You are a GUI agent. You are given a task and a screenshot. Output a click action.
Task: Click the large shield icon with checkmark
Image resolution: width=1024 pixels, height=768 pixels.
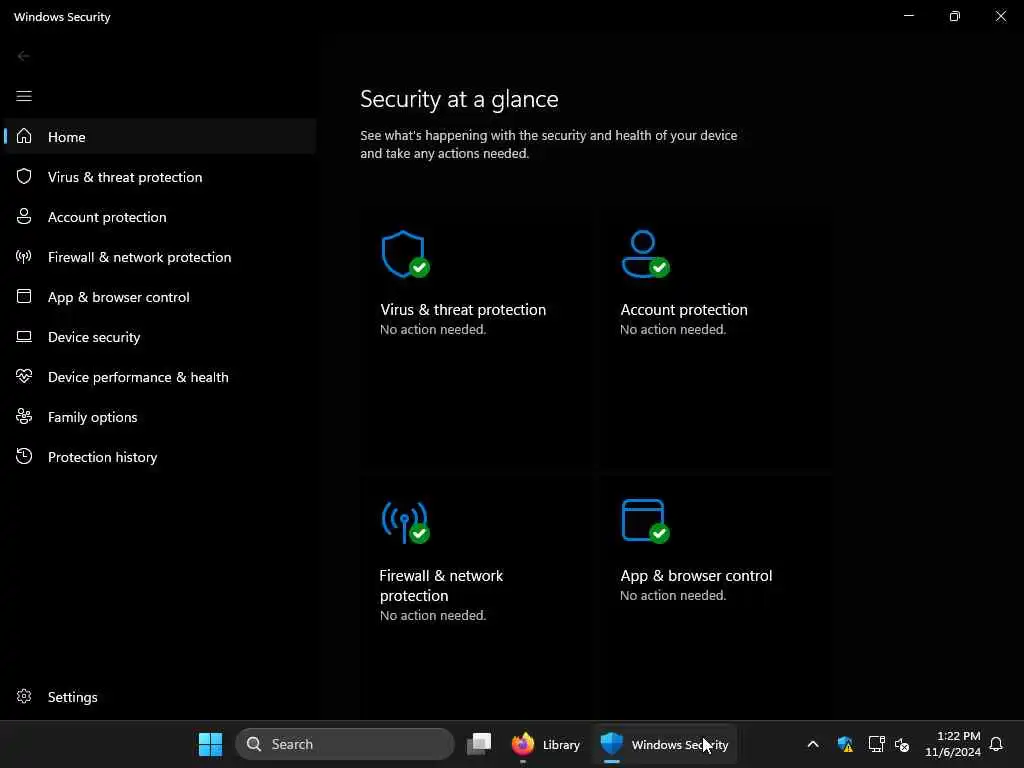406,254
